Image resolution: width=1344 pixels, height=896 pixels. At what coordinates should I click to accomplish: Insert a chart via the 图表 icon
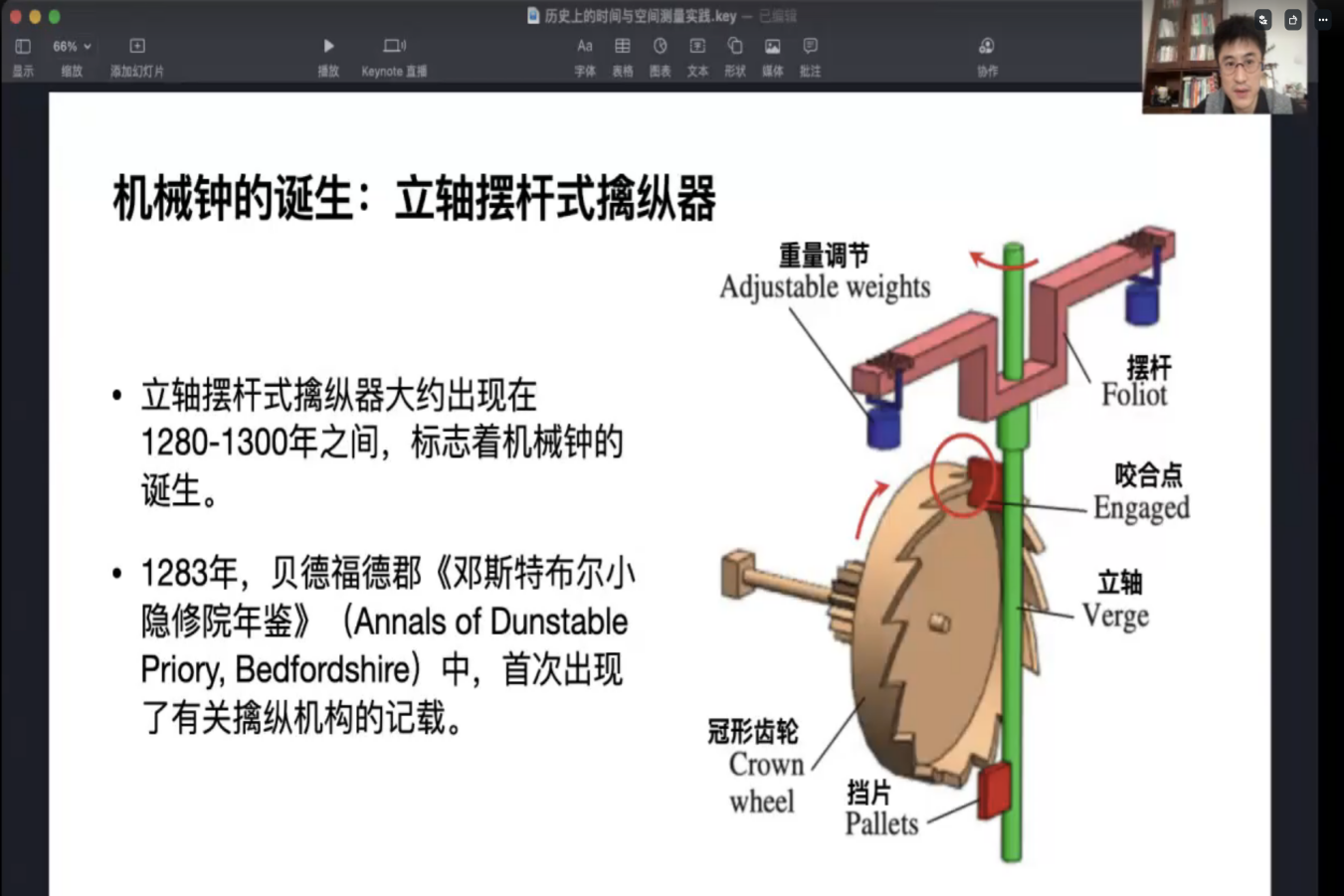(660, 46)
